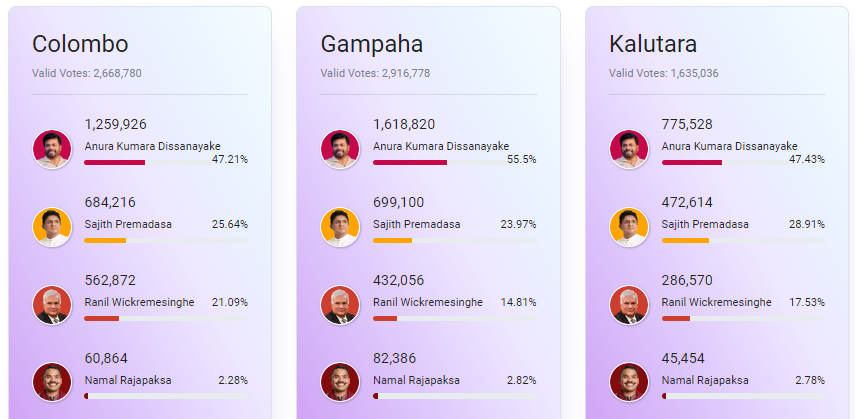Viewport: 855px width, 419px height.
Task: Click Ranil Wickremesinghe name in Gampaha card
Action: 427,302
